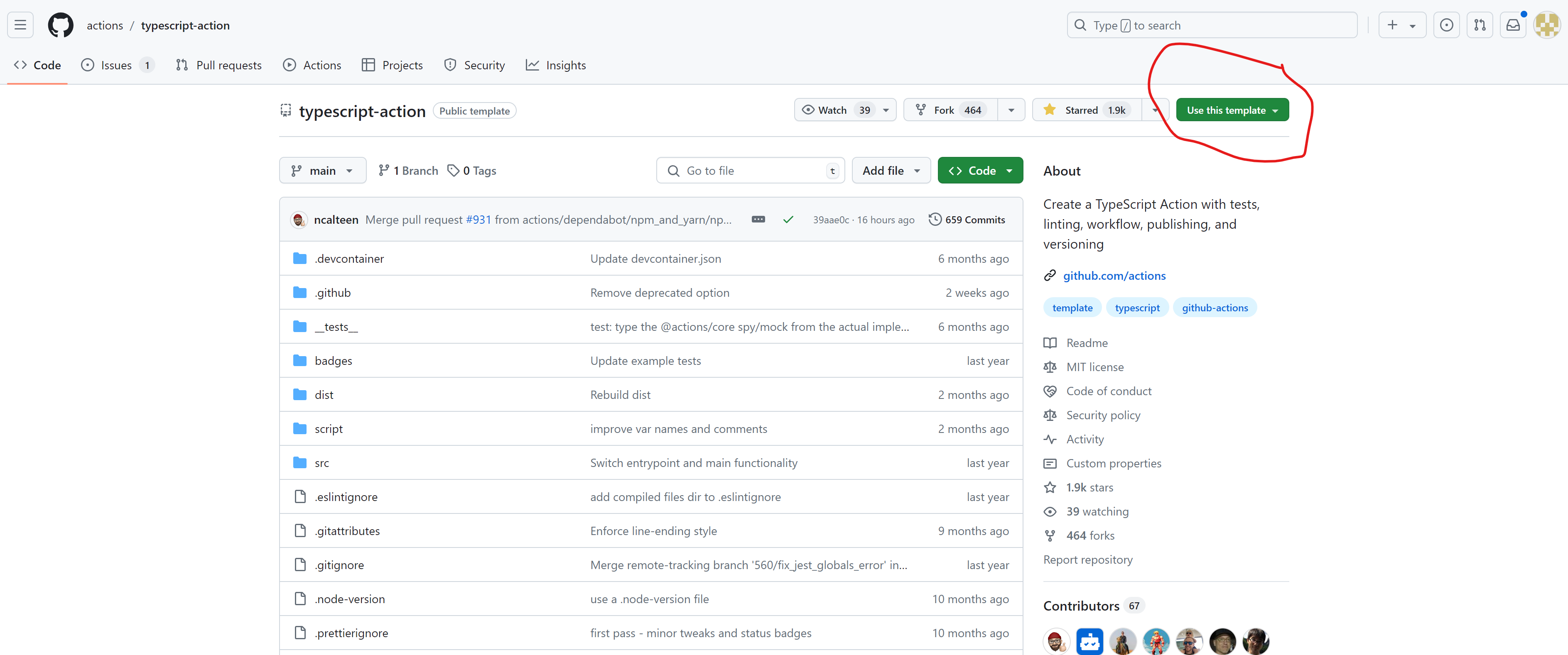Expand commit message ellipsis button

758,219
